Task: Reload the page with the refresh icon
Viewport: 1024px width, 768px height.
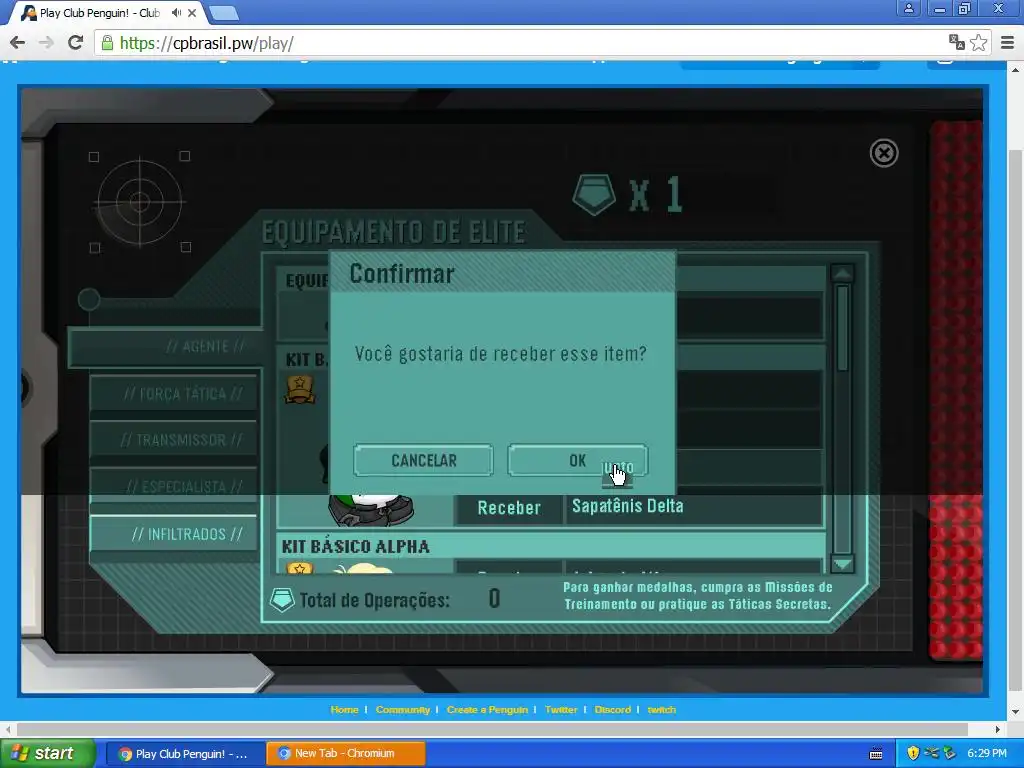Action: (75, 43)
